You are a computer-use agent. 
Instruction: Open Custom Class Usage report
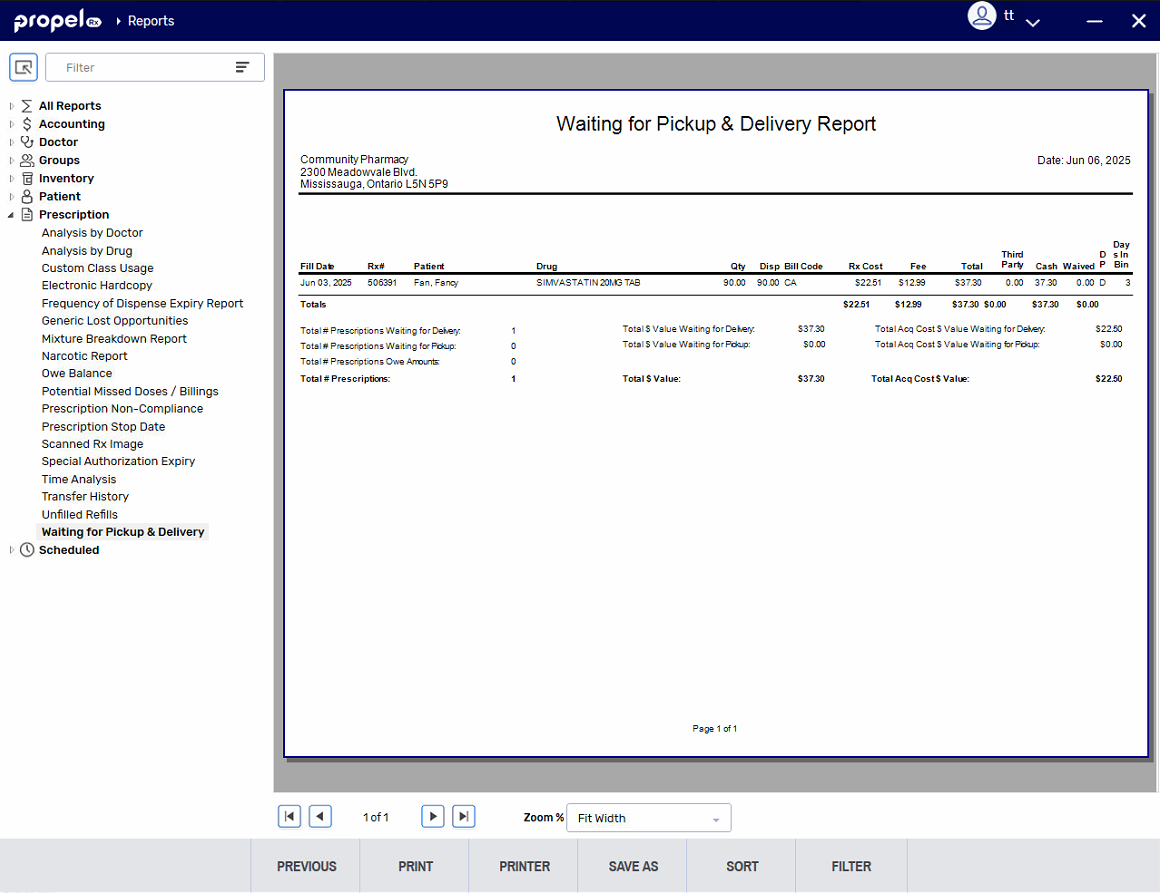98,268
